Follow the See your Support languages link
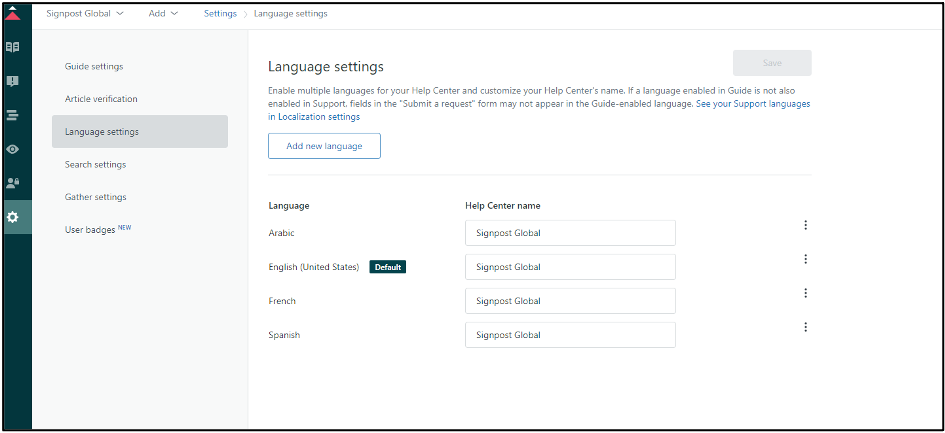 pyautogui.click(x=753, y=104)
